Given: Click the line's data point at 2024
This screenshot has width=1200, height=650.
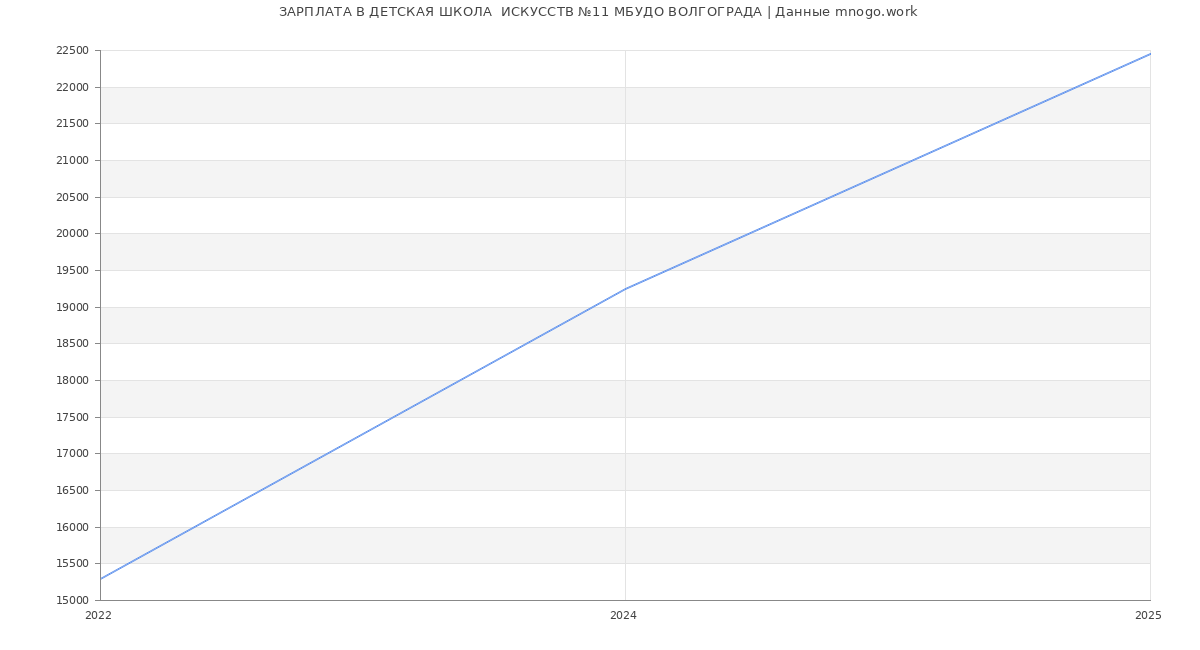Looking at the screenshot, I should [625, 289].
